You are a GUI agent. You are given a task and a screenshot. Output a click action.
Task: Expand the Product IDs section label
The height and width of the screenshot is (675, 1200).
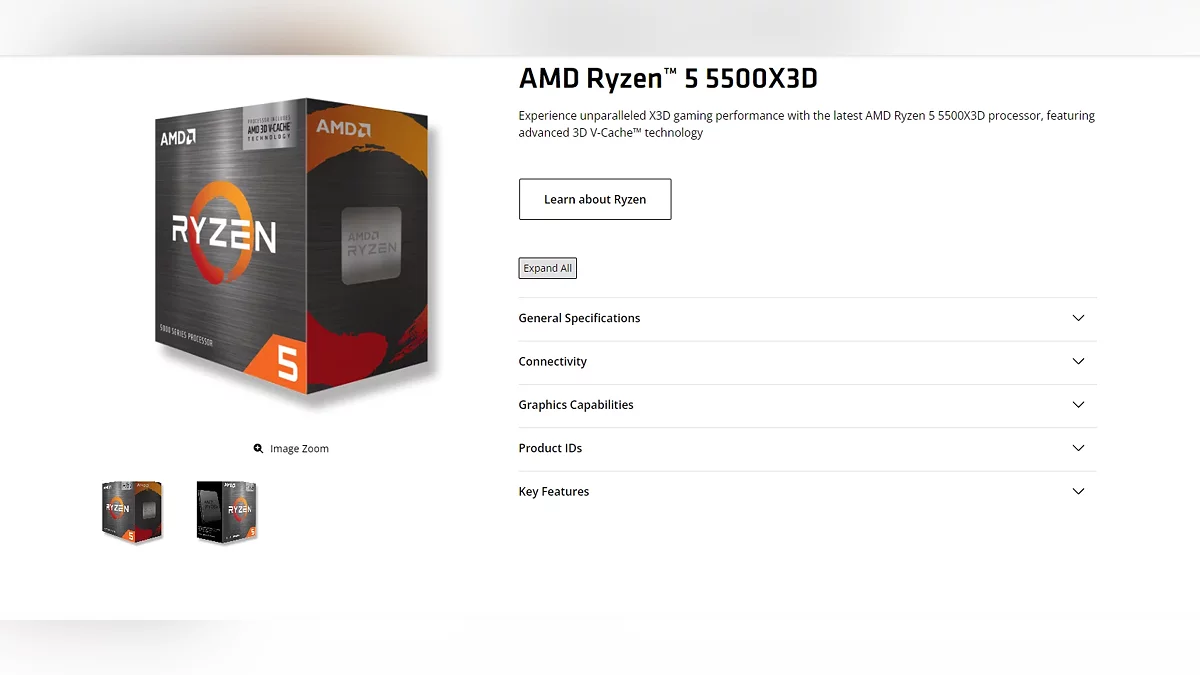click(550, 448)
